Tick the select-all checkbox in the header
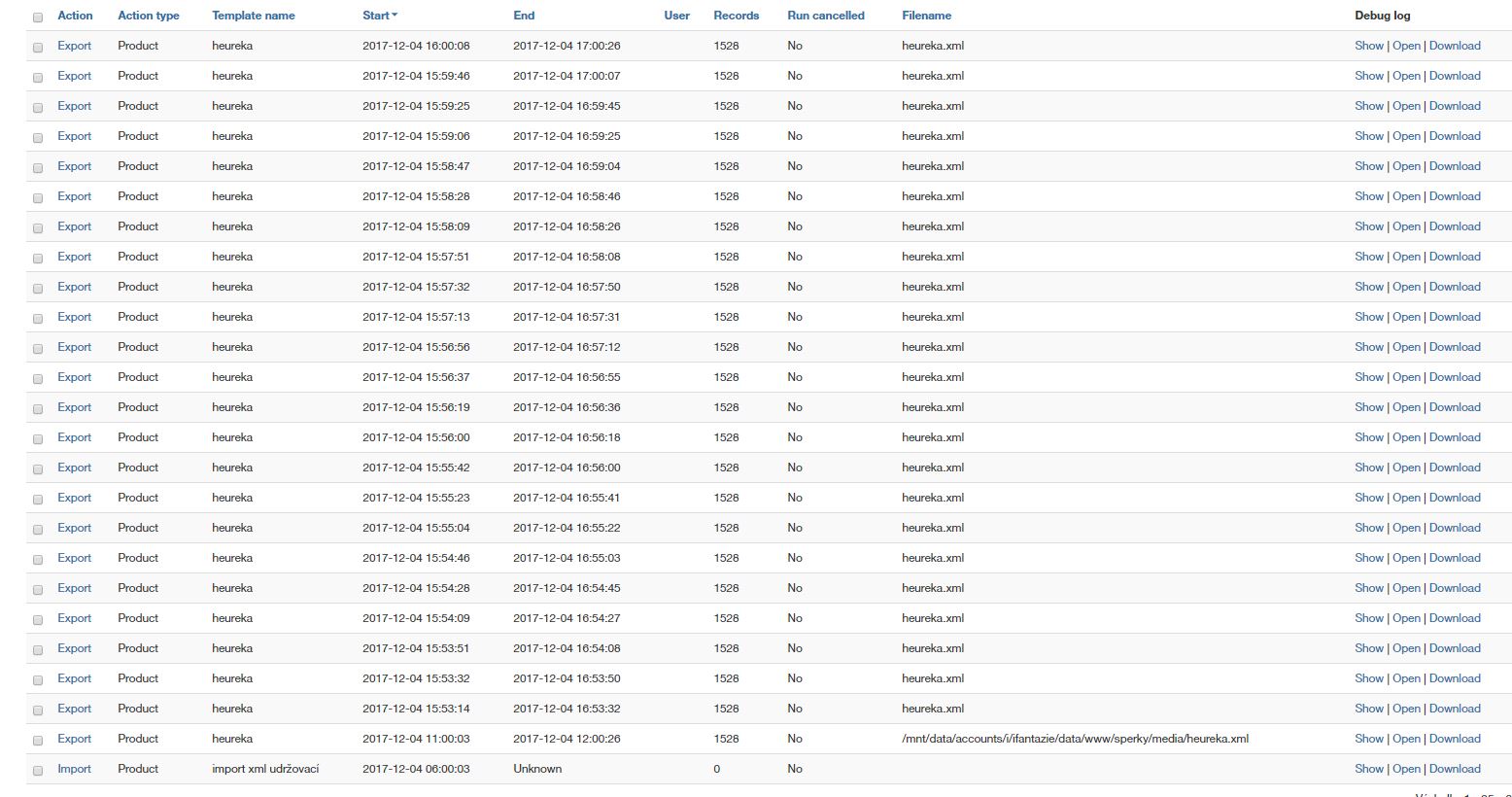The image size is (1512, 797). click(38, 17)
